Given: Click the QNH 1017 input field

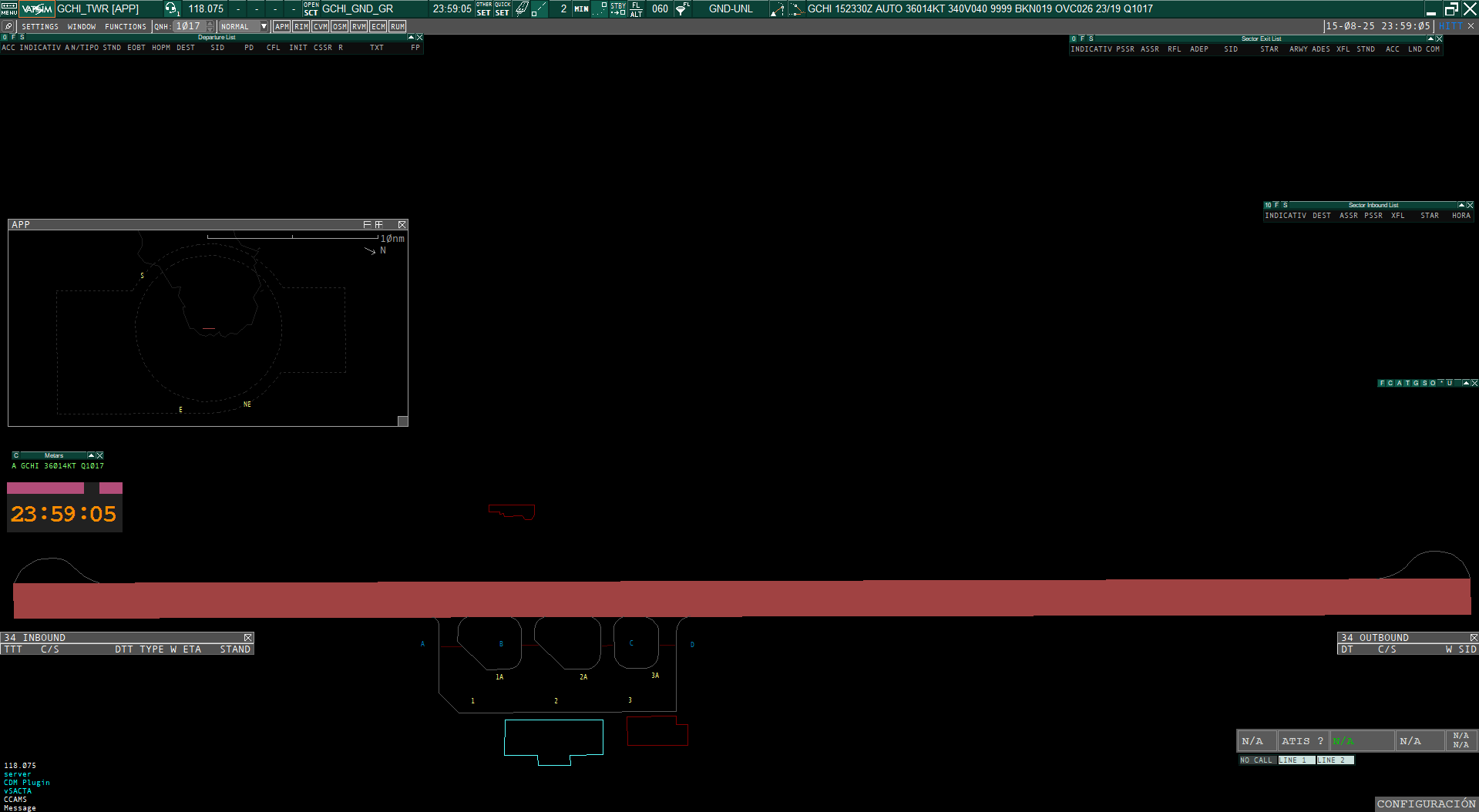Looking at the screenshot, I should pos(189,26).
